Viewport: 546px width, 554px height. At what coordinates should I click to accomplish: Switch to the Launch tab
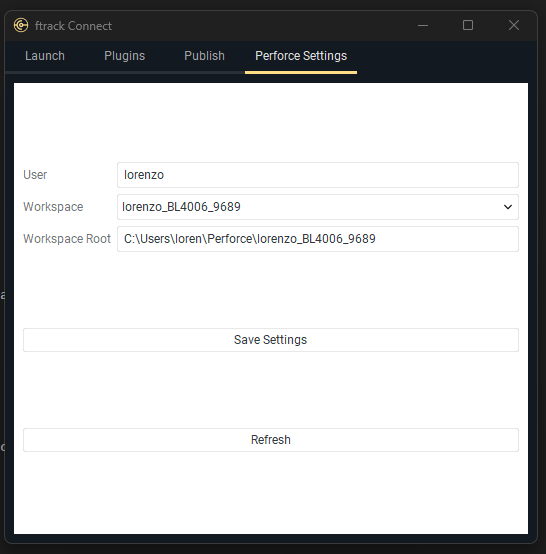(x=45, y=56)
